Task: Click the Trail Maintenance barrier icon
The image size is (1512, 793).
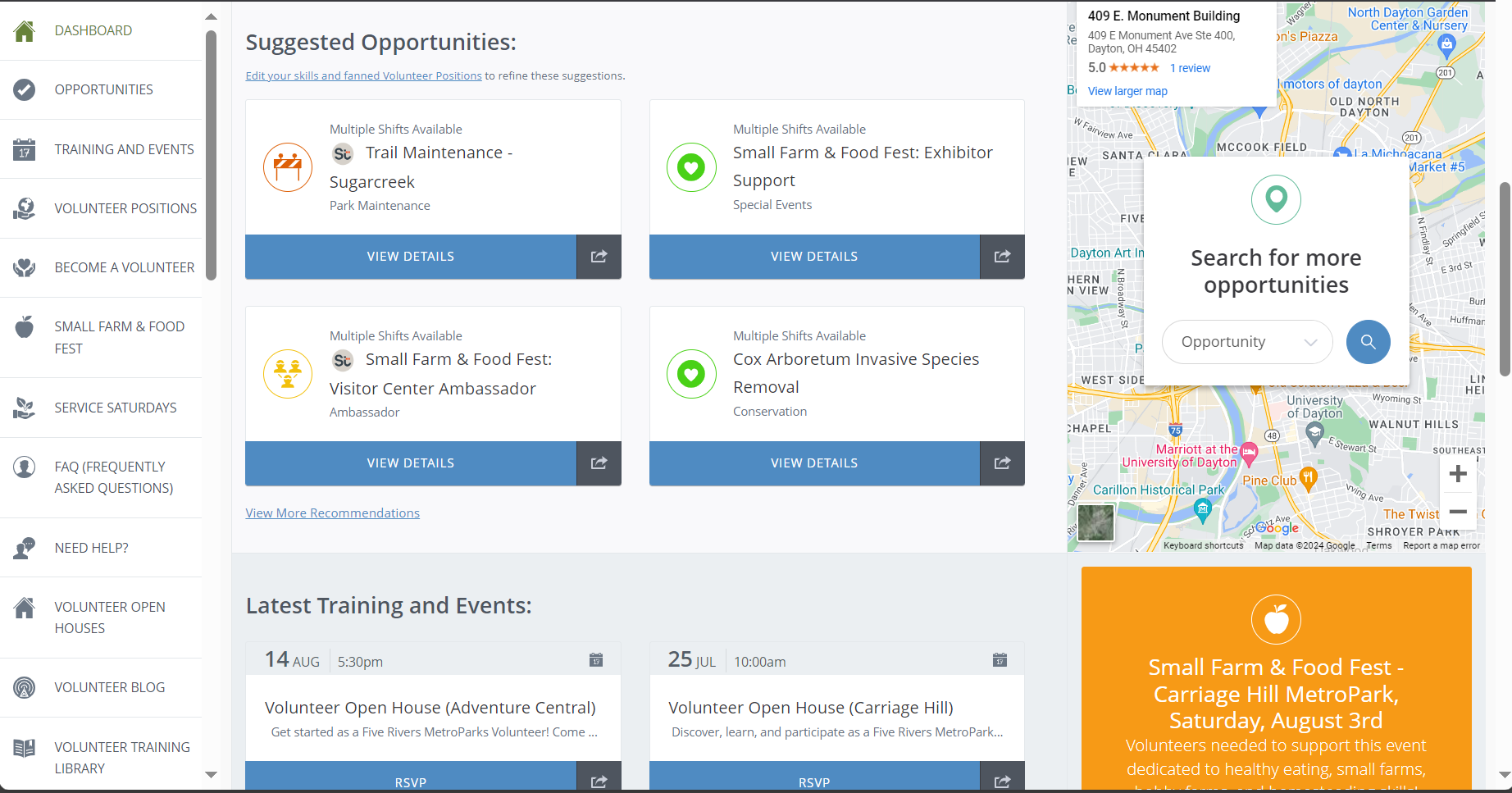Action: (x=288, y=167)
